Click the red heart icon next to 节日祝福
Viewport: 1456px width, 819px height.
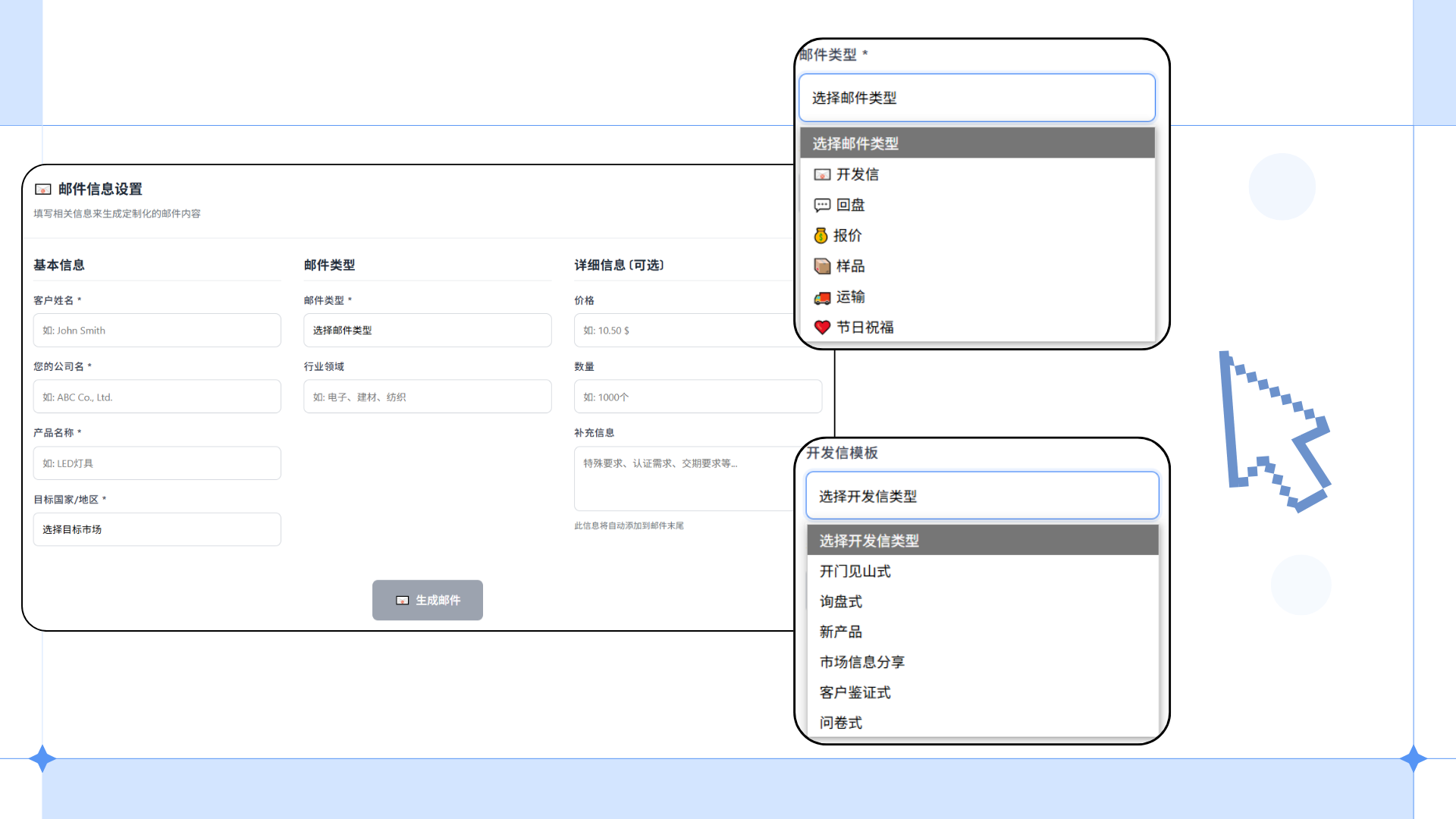coord(822,328)
